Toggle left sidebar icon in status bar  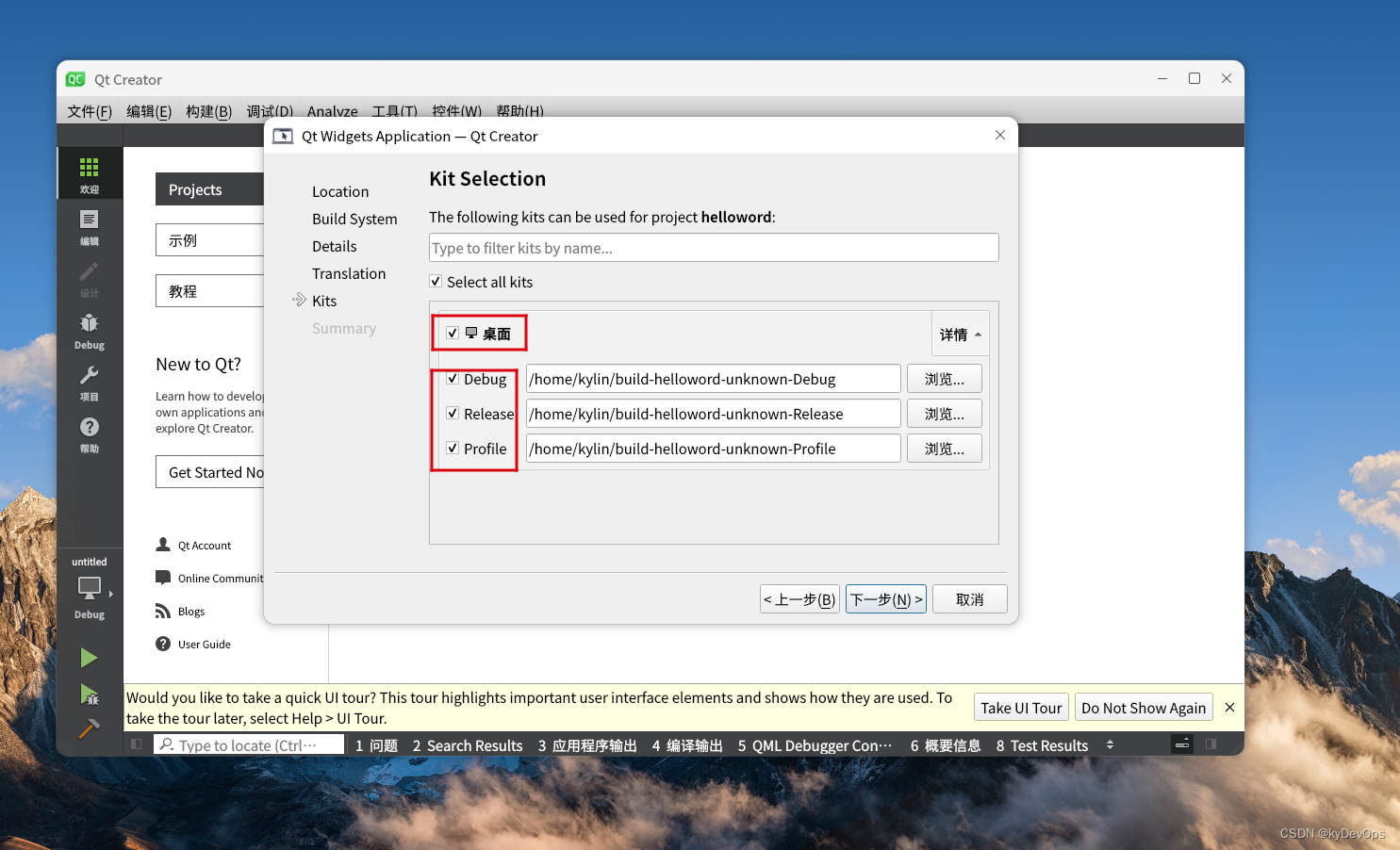tap(137, 744)
